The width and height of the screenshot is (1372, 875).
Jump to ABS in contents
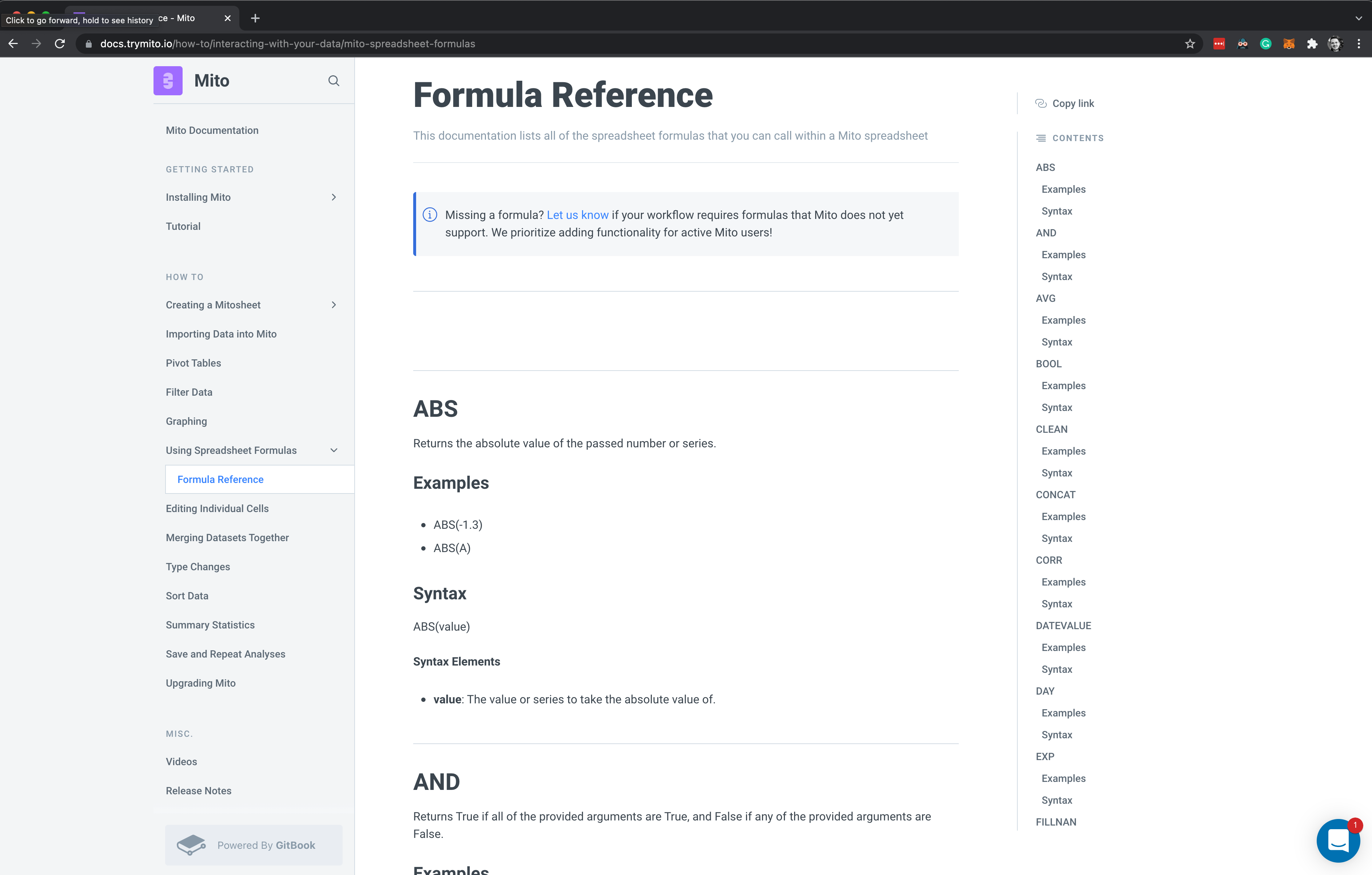pos(1045,167)
